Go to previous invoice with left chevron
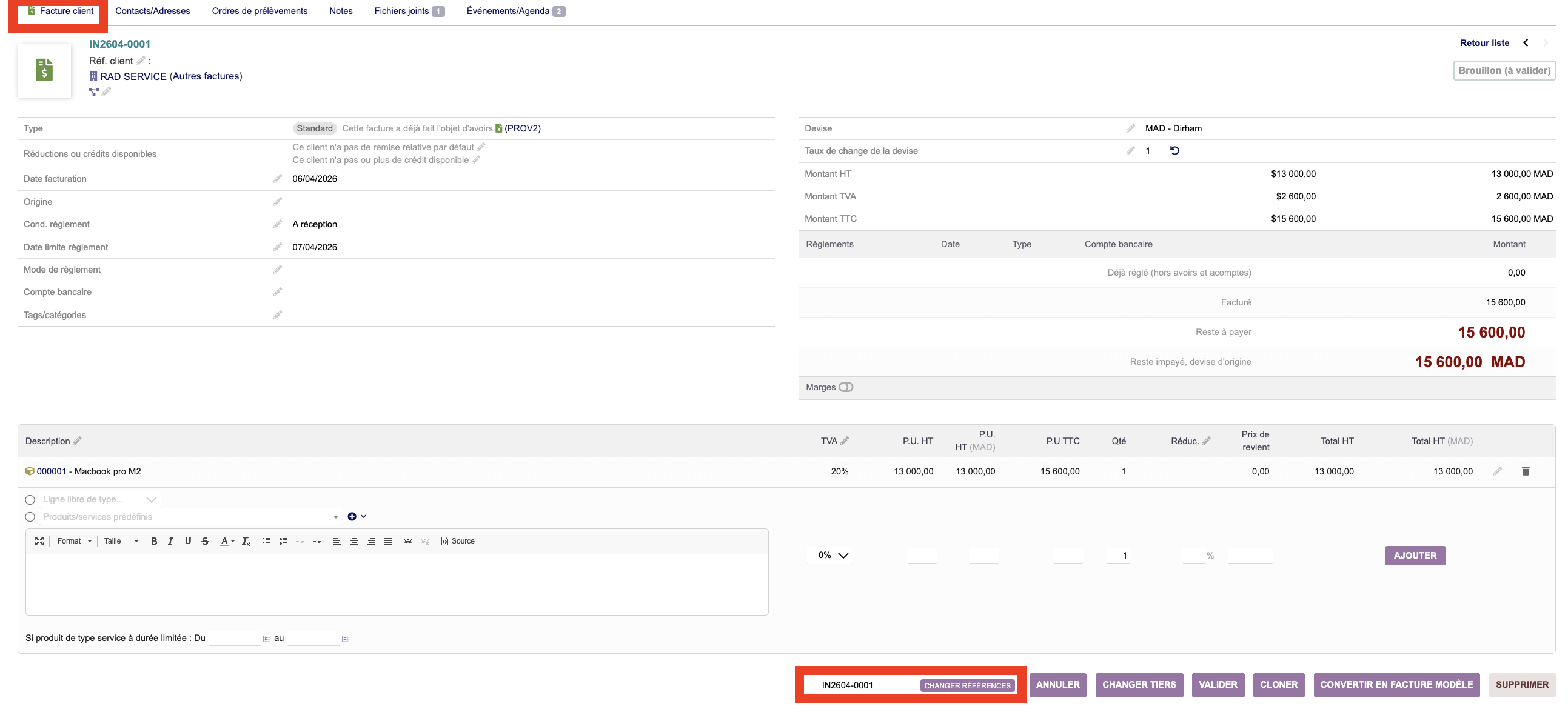The width and height of the screenshot is (1568, 715). coord(1526,42)
